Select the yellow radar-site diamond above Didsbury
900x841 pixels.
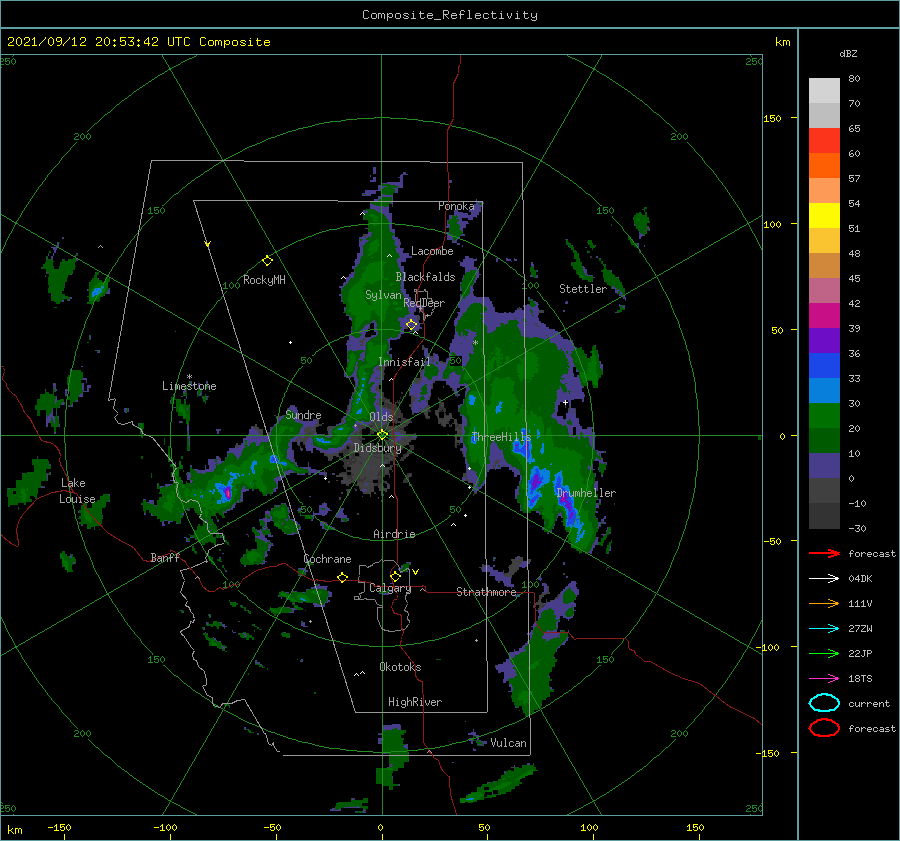point(382,435)
